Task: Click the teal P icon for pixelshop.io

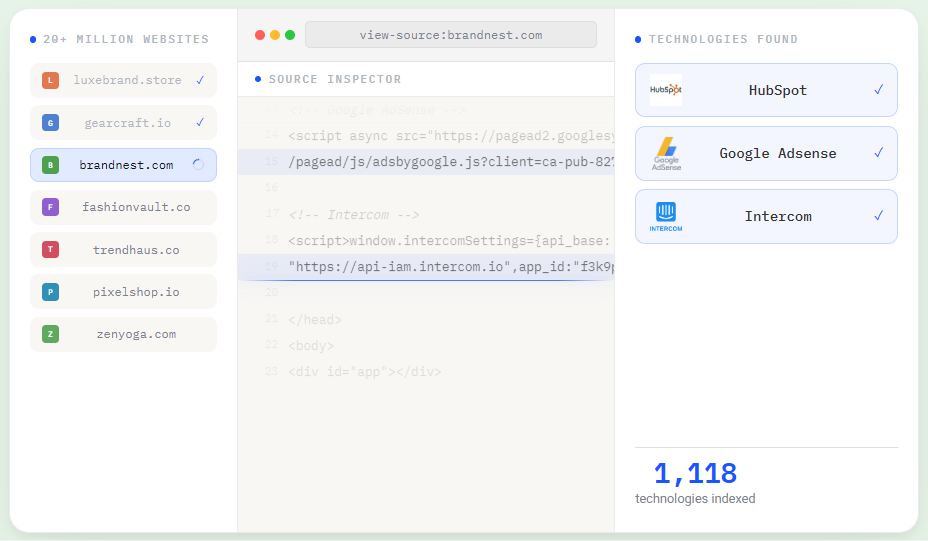Action: point(50,292)
